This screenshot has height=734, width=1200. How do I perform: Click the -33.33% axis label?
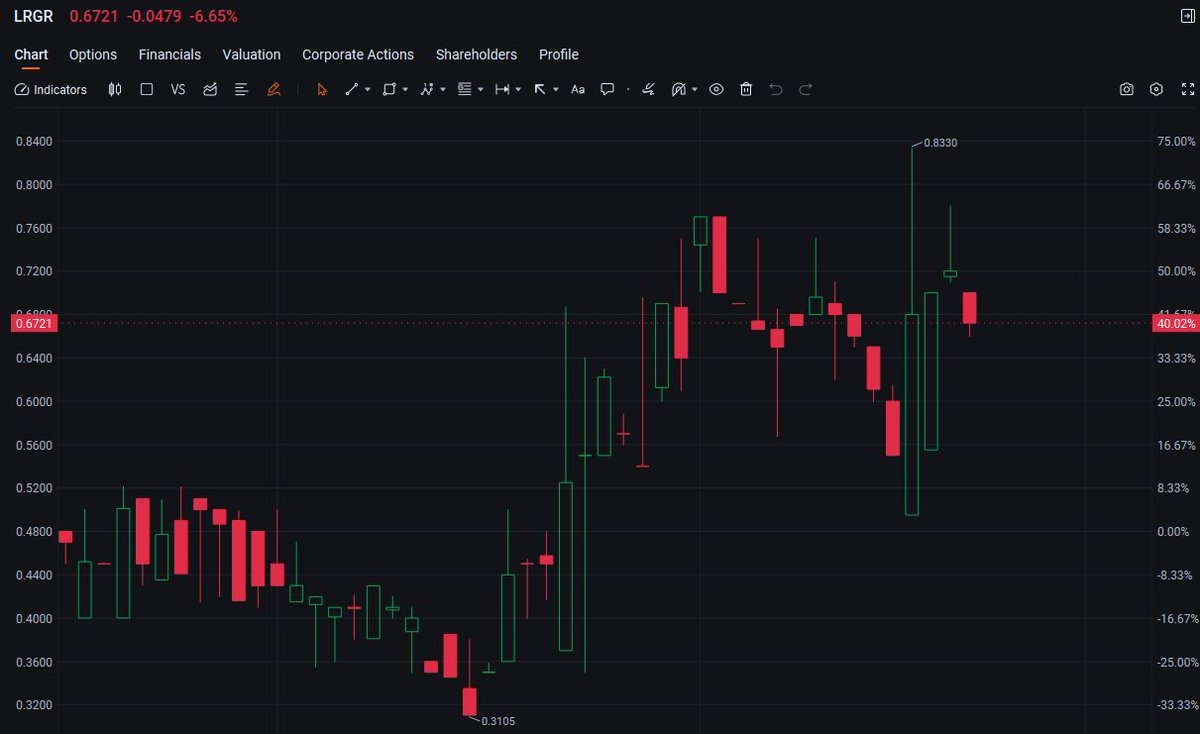(1176, 705)
